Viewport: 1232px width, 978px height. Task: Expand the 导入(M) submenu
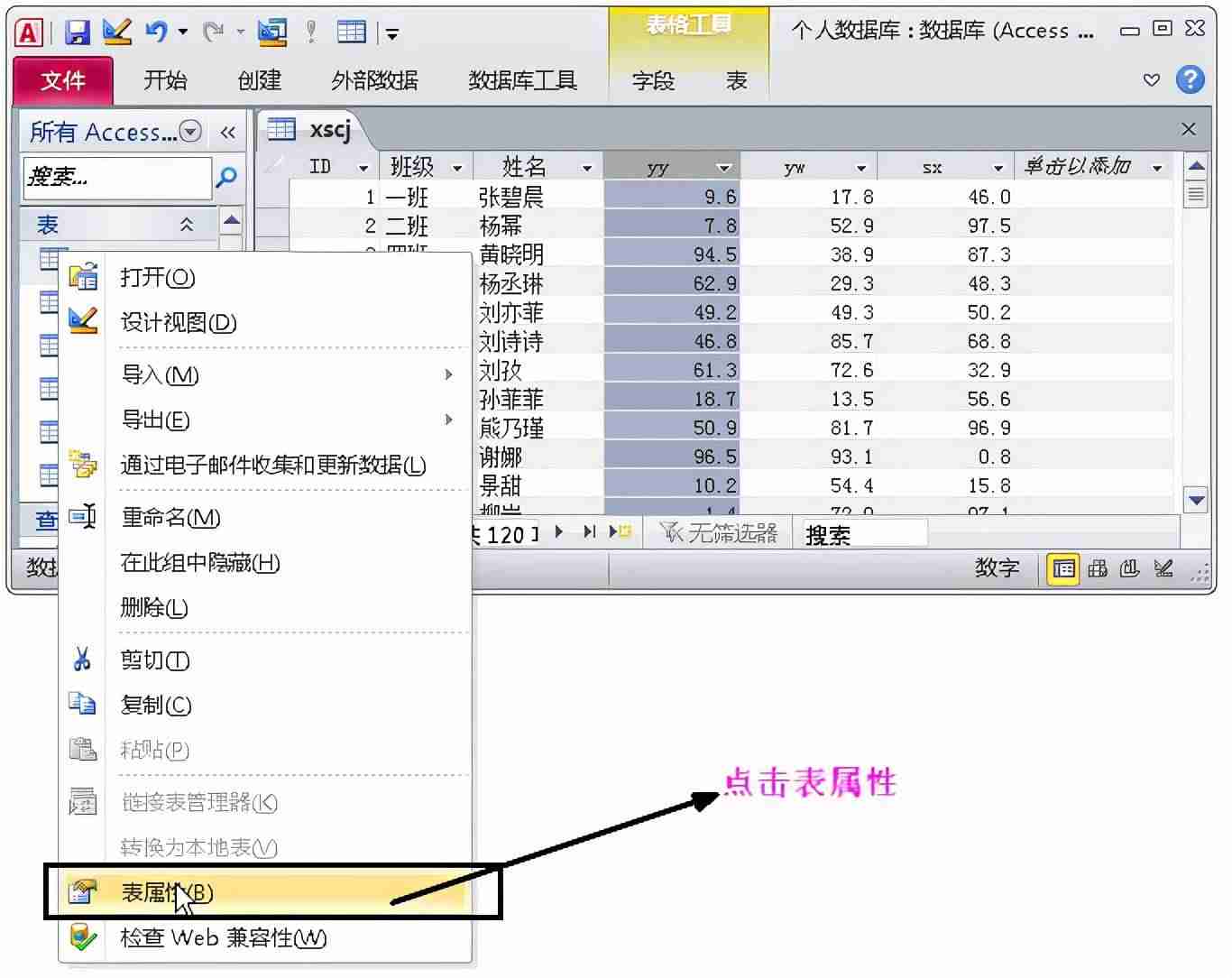point(448,374)
